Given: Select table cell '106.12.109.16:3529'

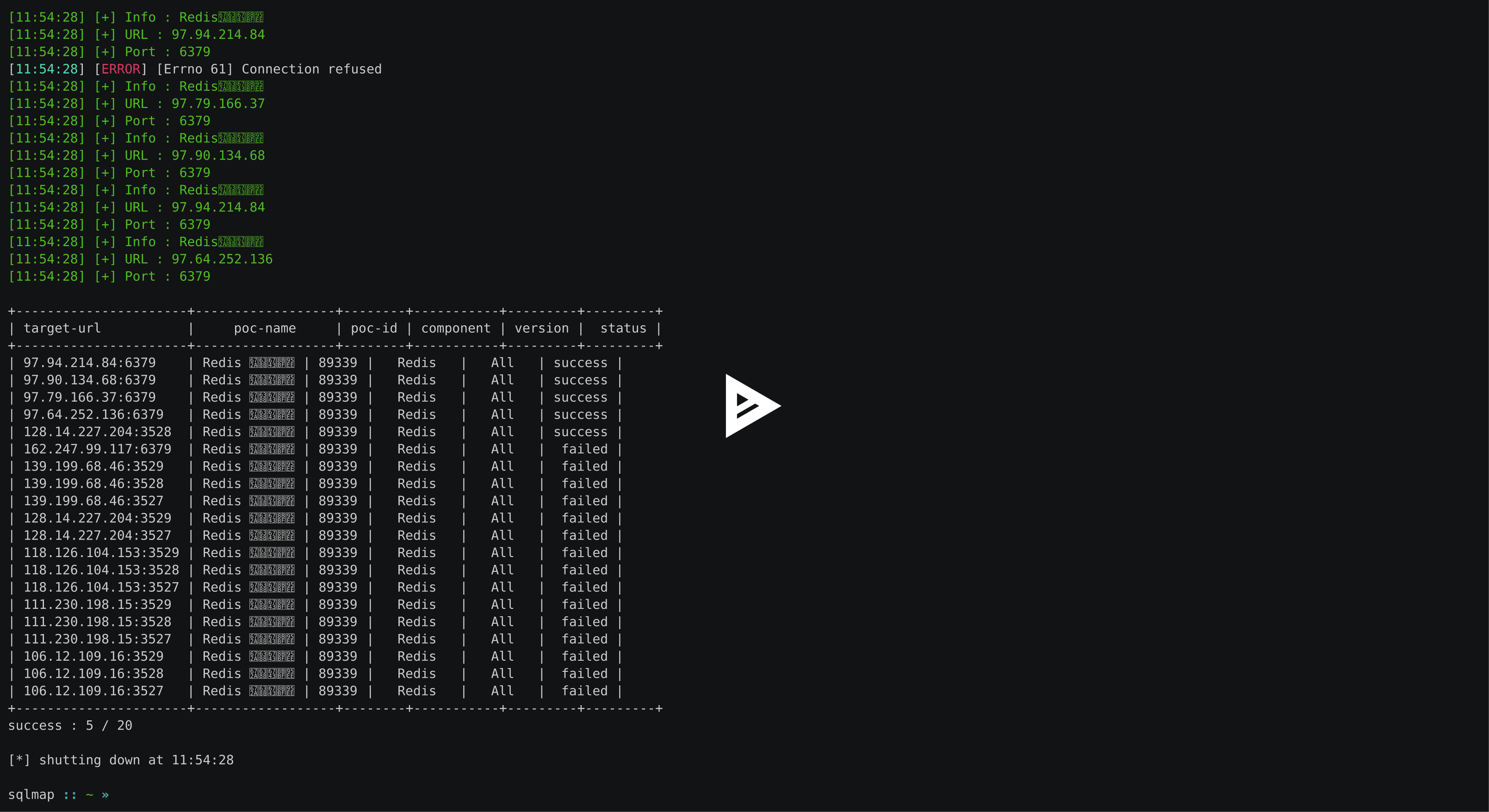Looking at the screenshot, I should pyautogui.click(x=93, y=657).
